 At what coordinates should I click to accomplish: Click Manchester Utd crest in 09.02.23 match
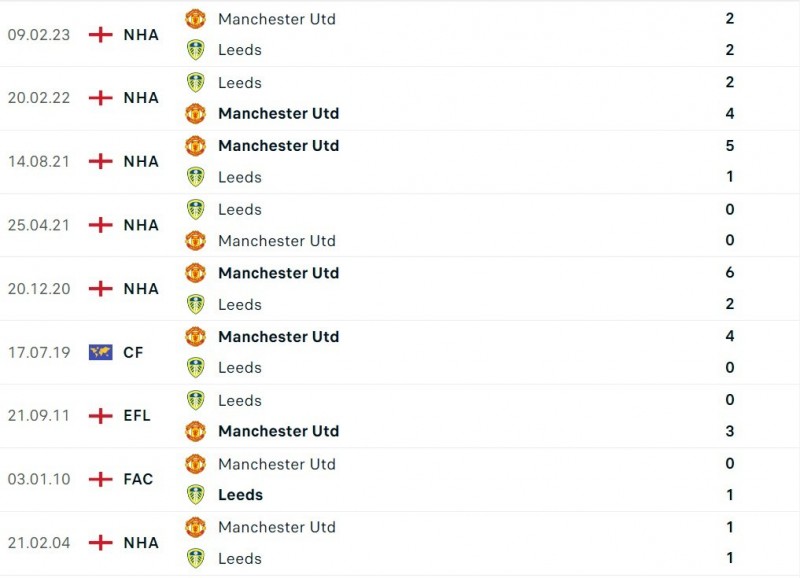point(195,19)
